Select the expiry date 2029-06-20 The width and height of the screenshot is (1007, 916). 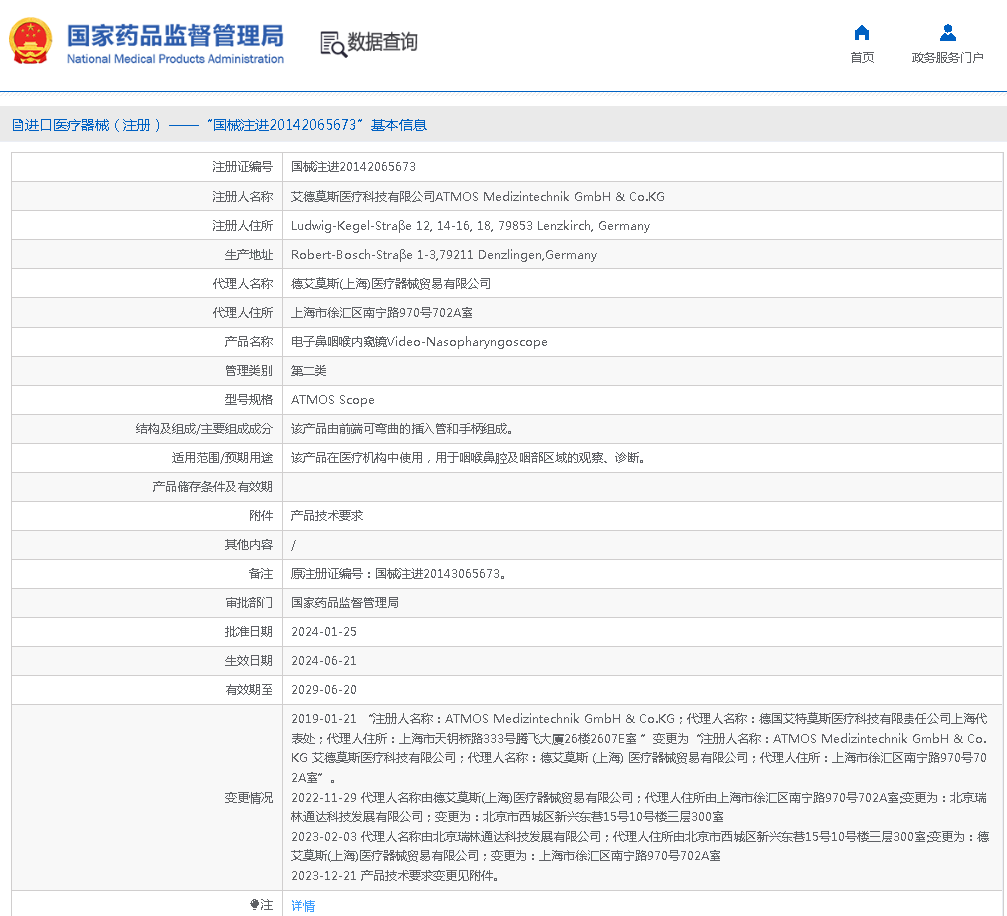coord(324,689)
